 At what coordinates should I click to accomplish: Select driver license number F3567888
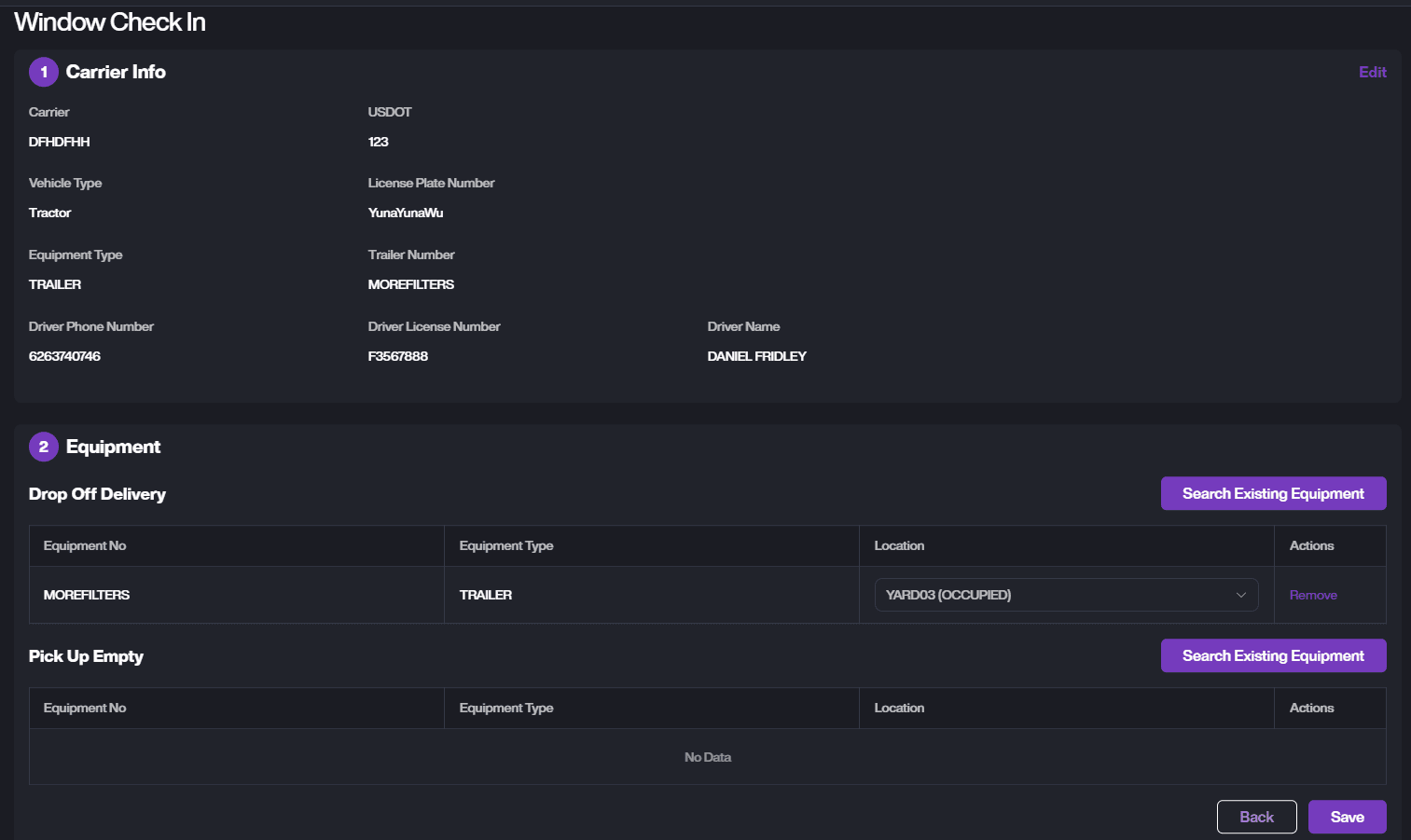click(398, 356)
